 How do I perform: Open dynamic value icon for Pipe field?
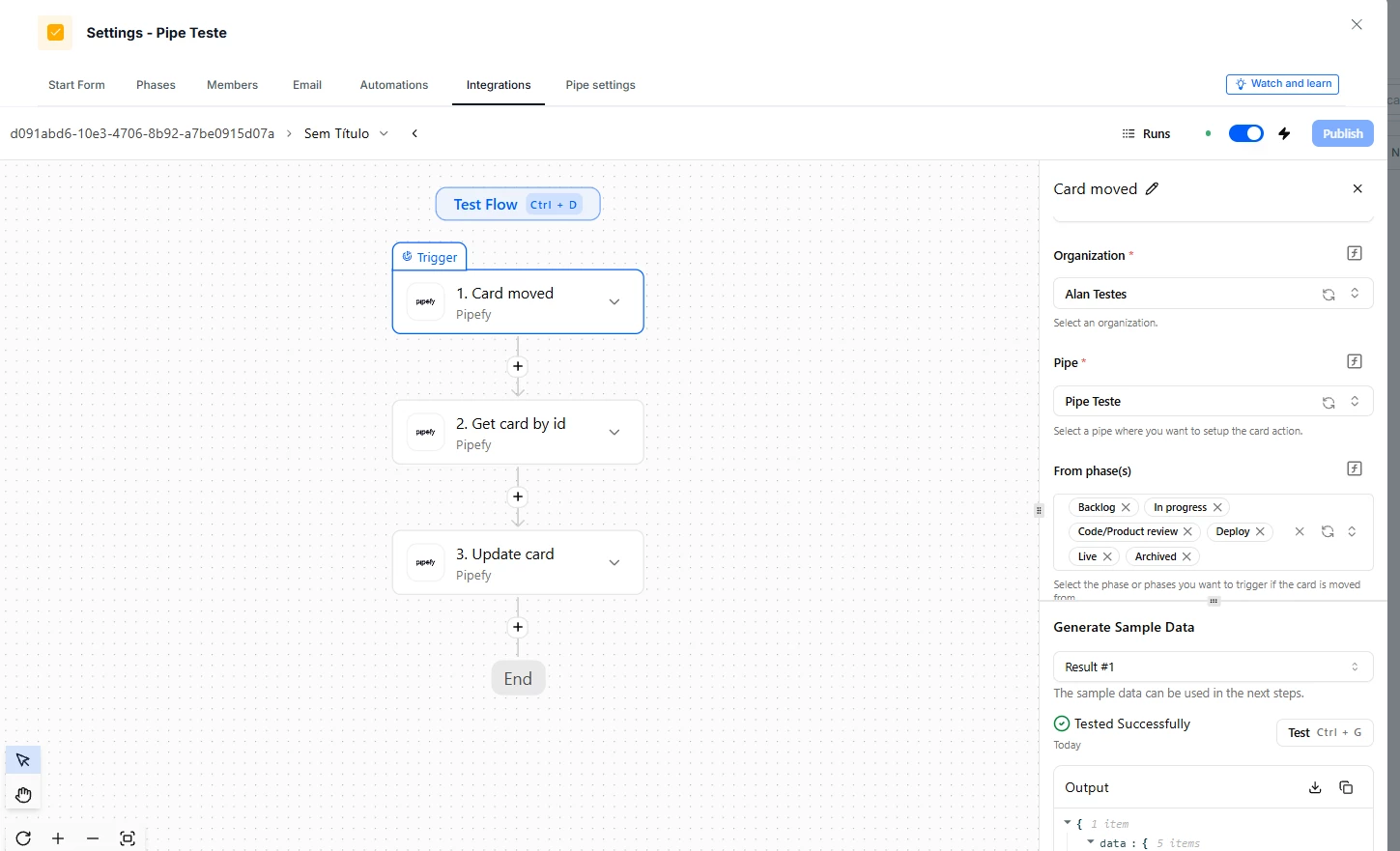(x=1355, y=361)
